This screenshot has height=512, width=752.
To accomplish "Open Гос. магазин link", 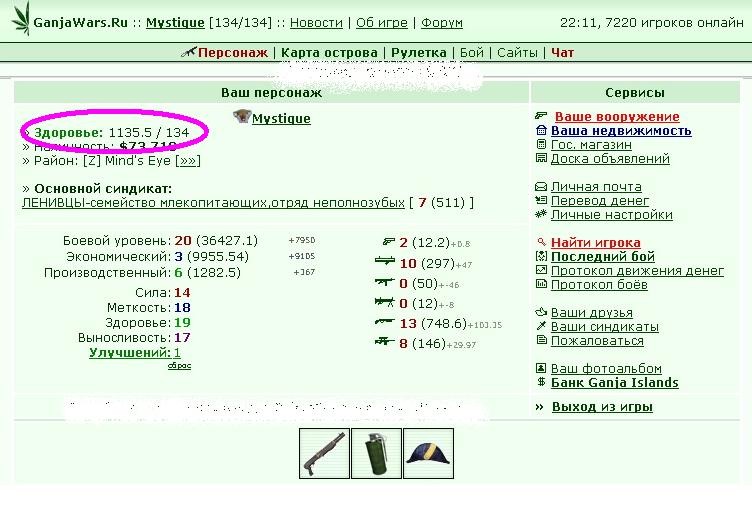I will tap(591, 144).
